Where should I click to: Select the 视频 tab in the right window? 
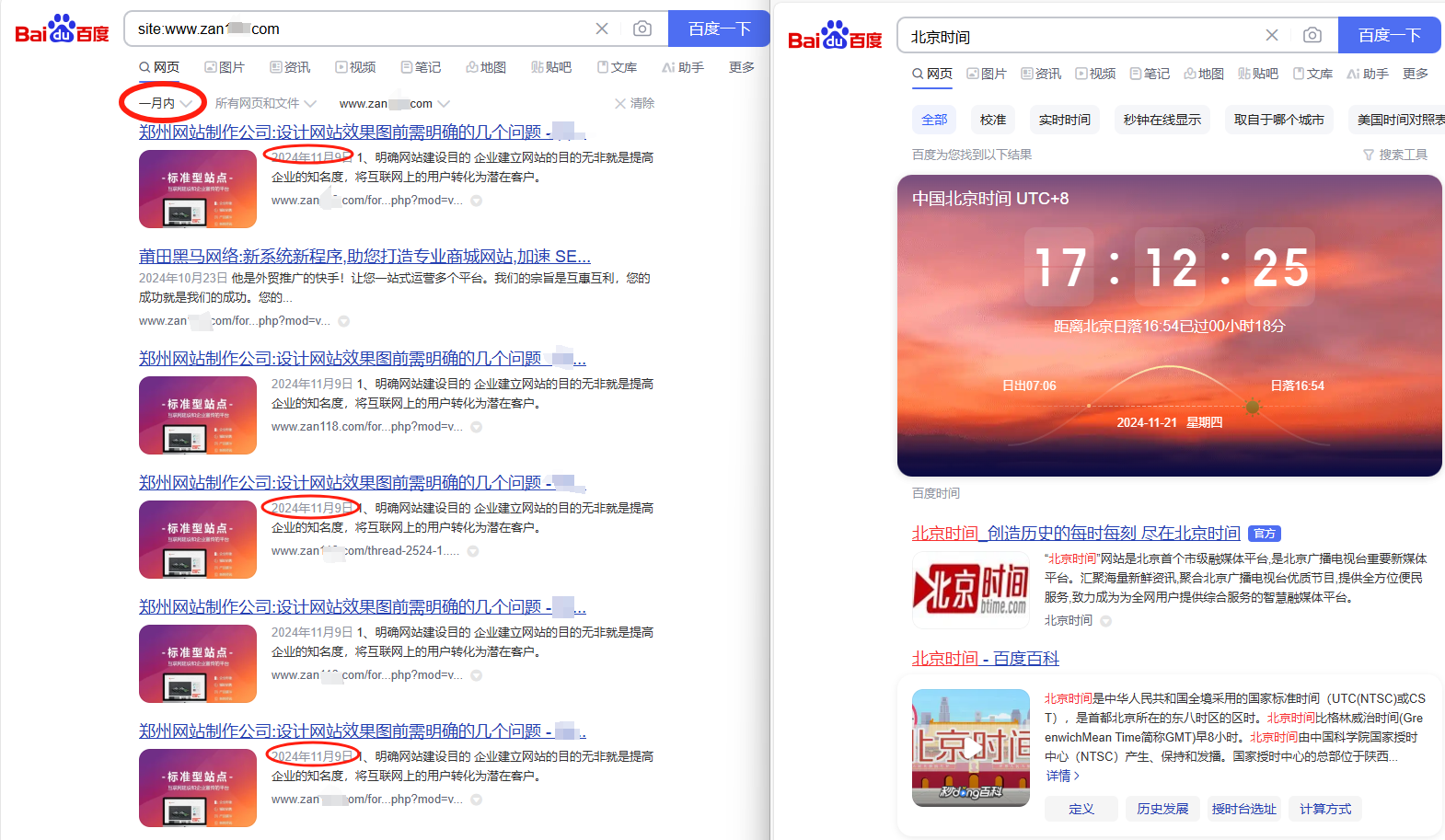point(1095,74)
